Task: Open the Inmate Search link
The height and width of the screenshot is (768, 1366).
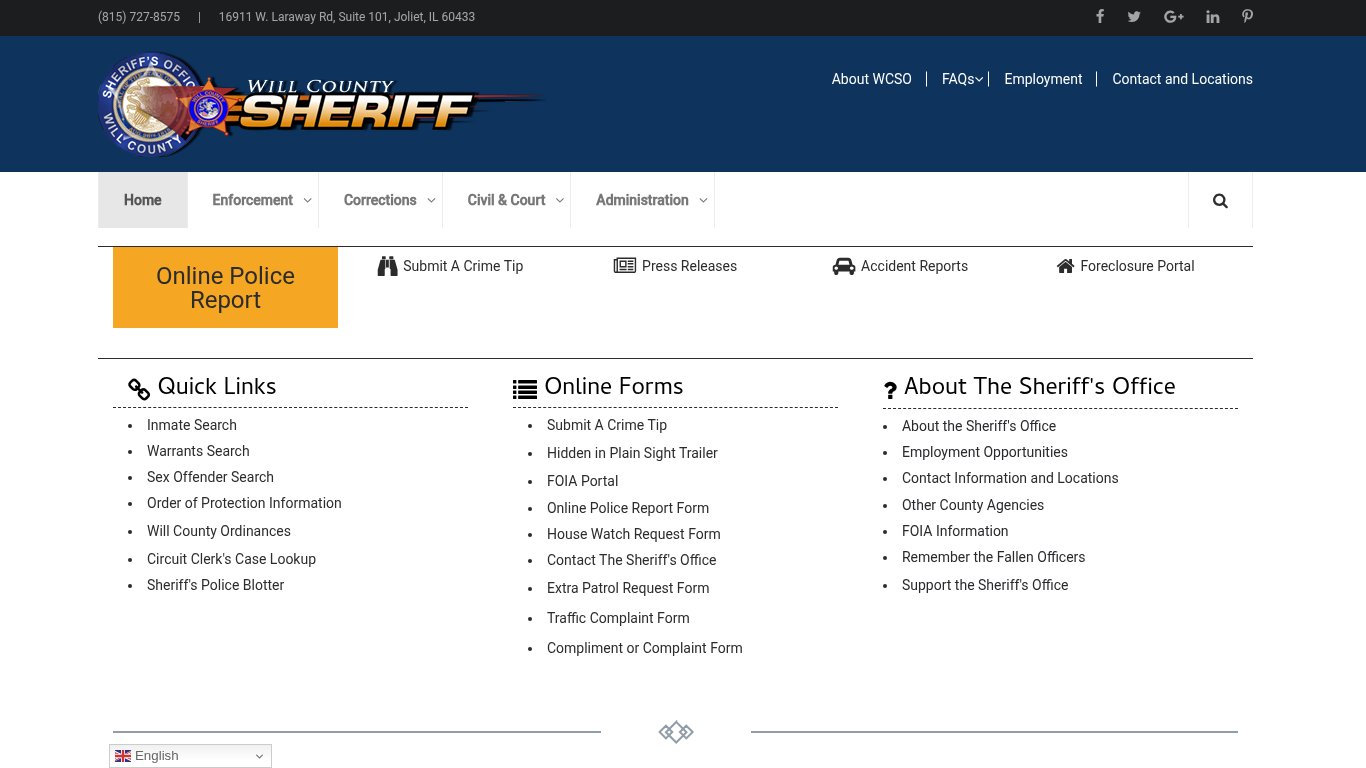Action: point(192,425)
